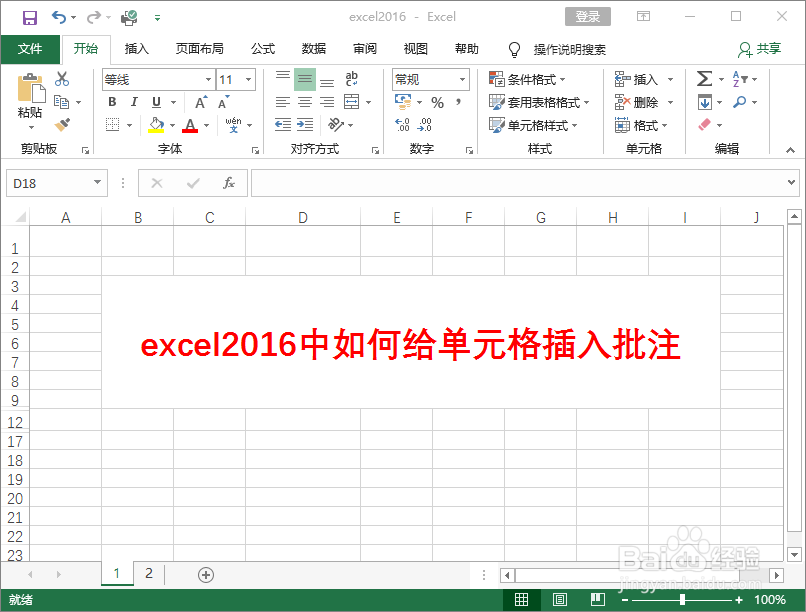The width and height of the screenshot is (806, 612).
Task: Click the zoom out minus button
Action: point(625,600)
